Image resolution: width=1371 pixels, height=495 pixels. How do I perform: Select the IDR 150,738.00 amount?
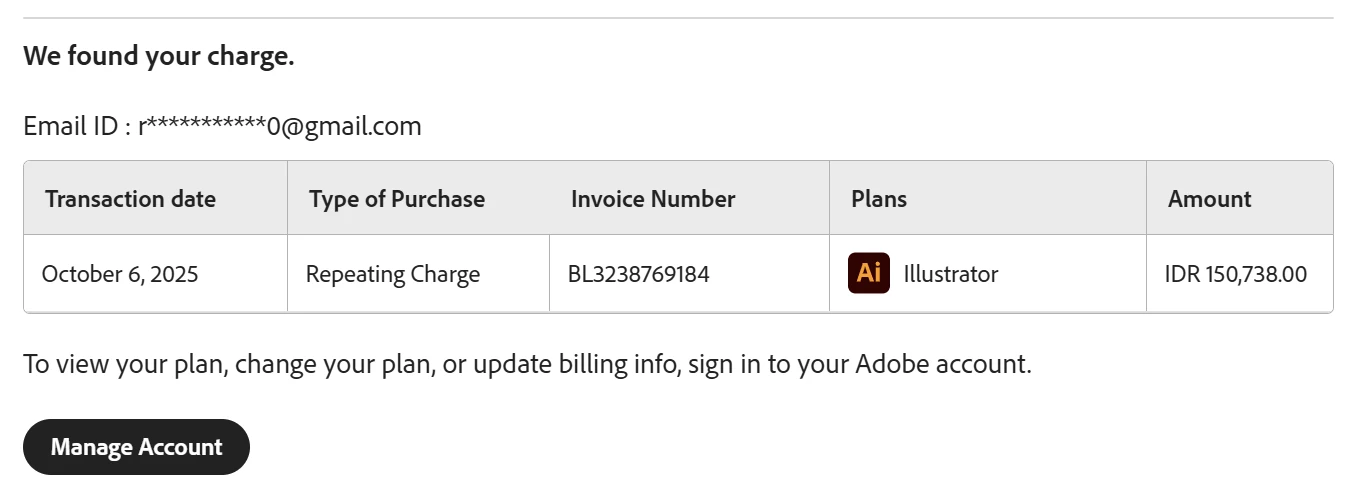(1235, 274)
